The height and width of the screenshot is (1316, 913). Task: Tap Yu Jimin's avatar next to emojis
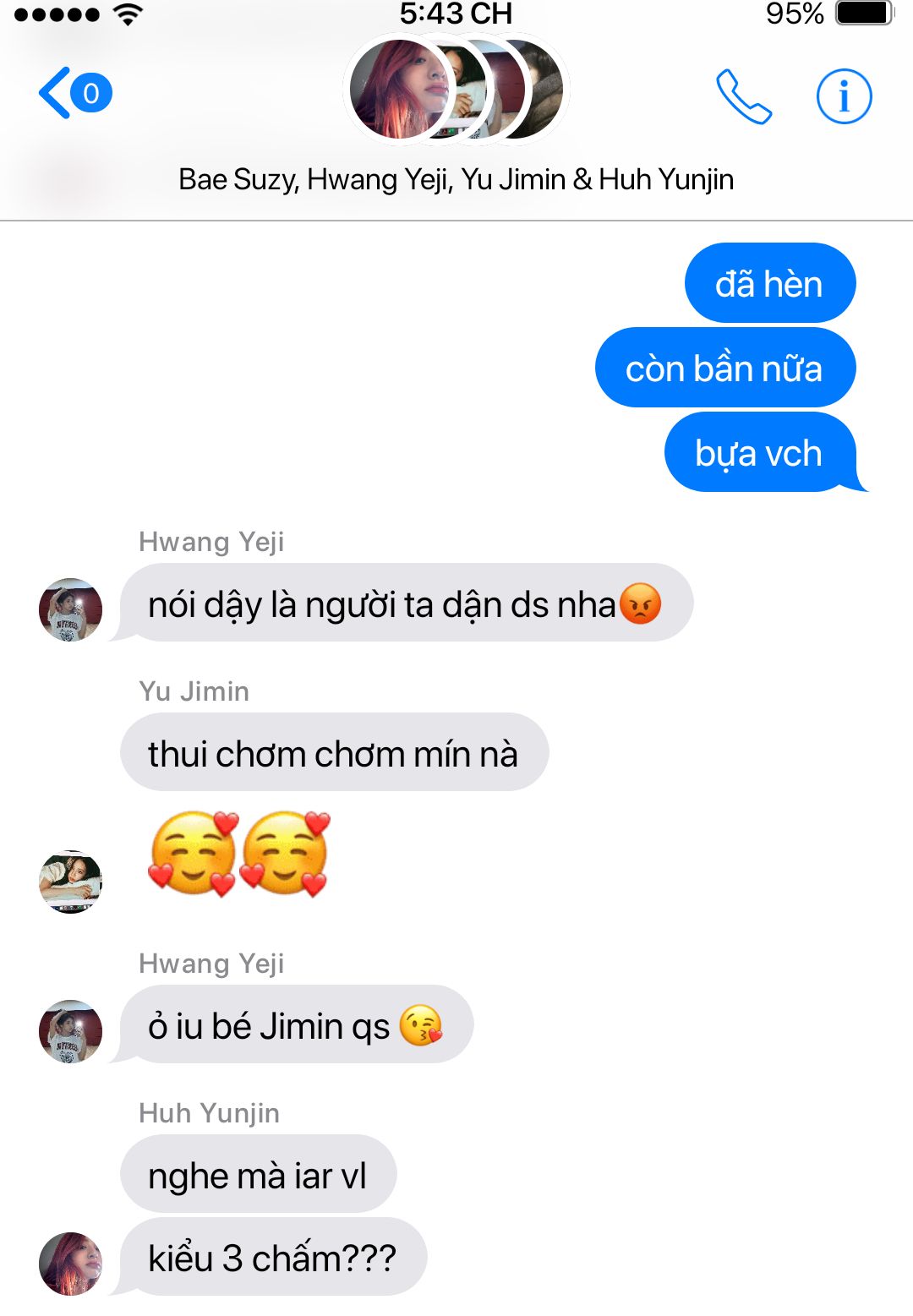70,882
